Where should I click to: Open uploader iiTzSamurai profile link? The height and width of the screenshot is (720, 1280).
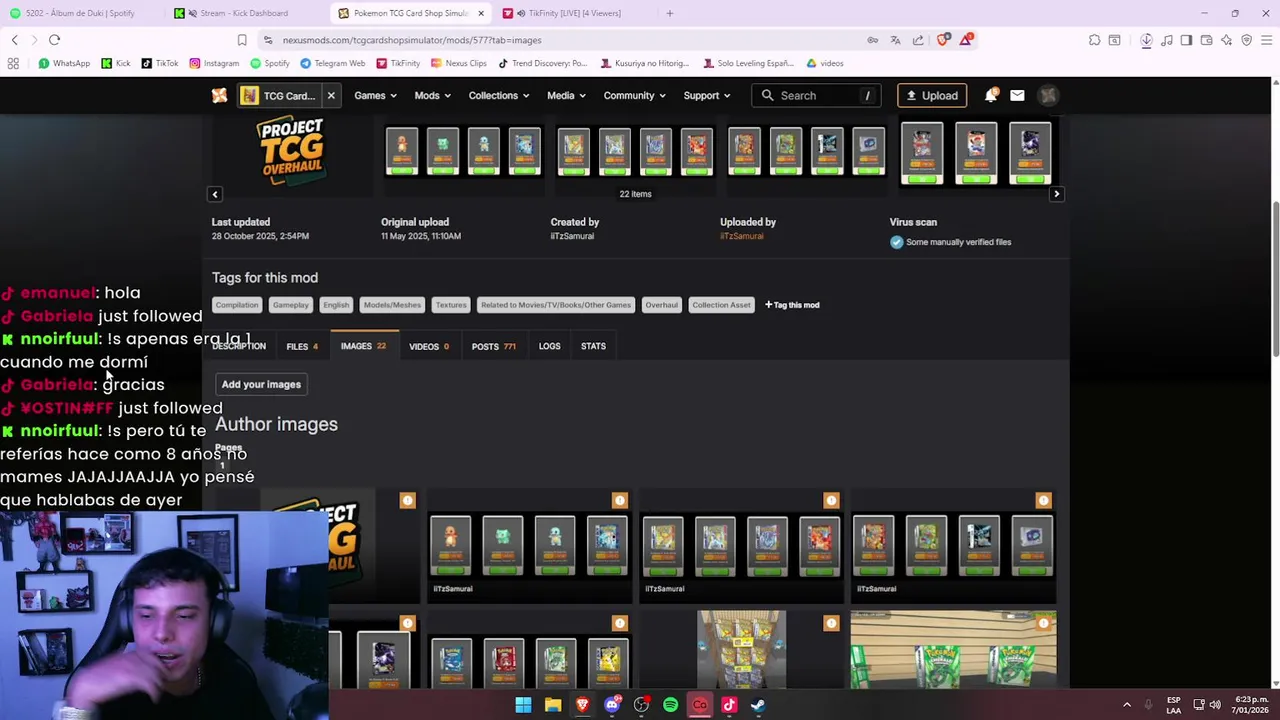[x=741, y=236]
